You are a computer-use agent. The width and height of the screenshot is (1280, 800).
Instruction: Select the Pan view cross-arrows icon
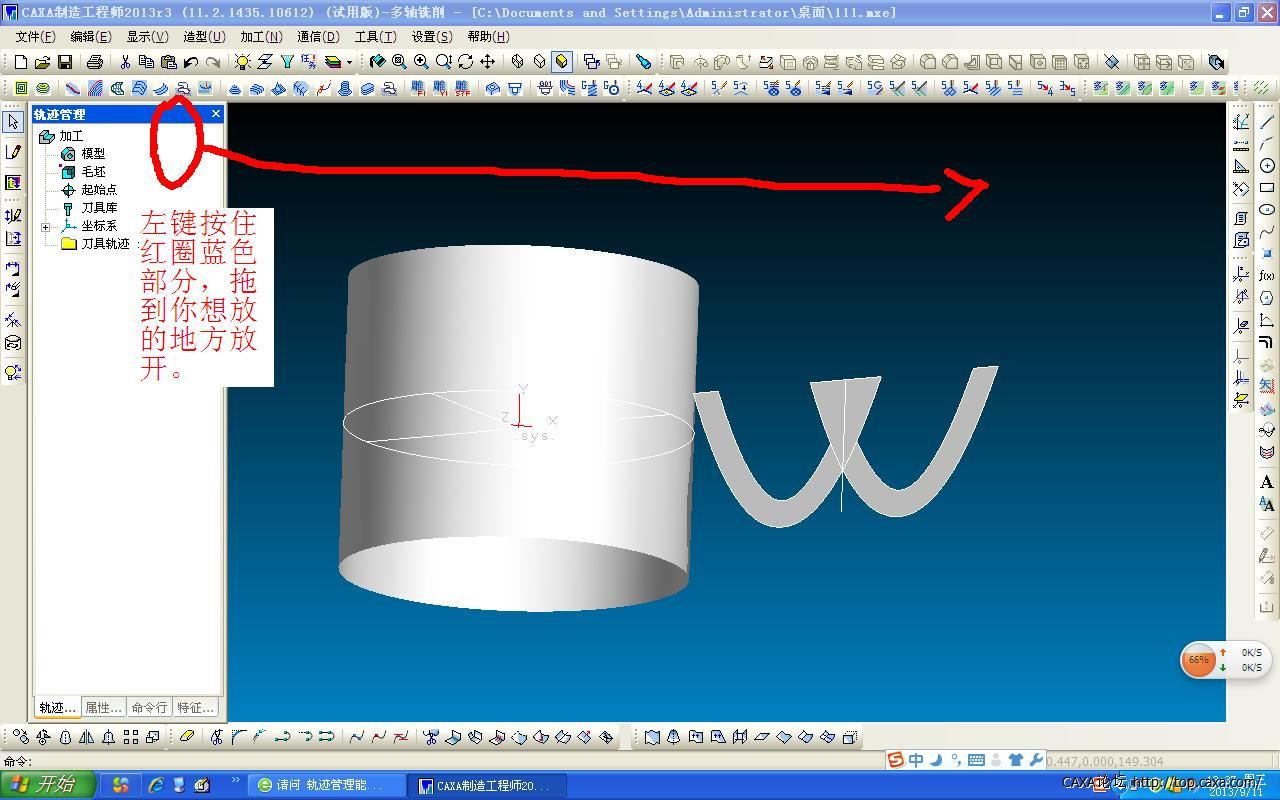(x=487, y=62)
